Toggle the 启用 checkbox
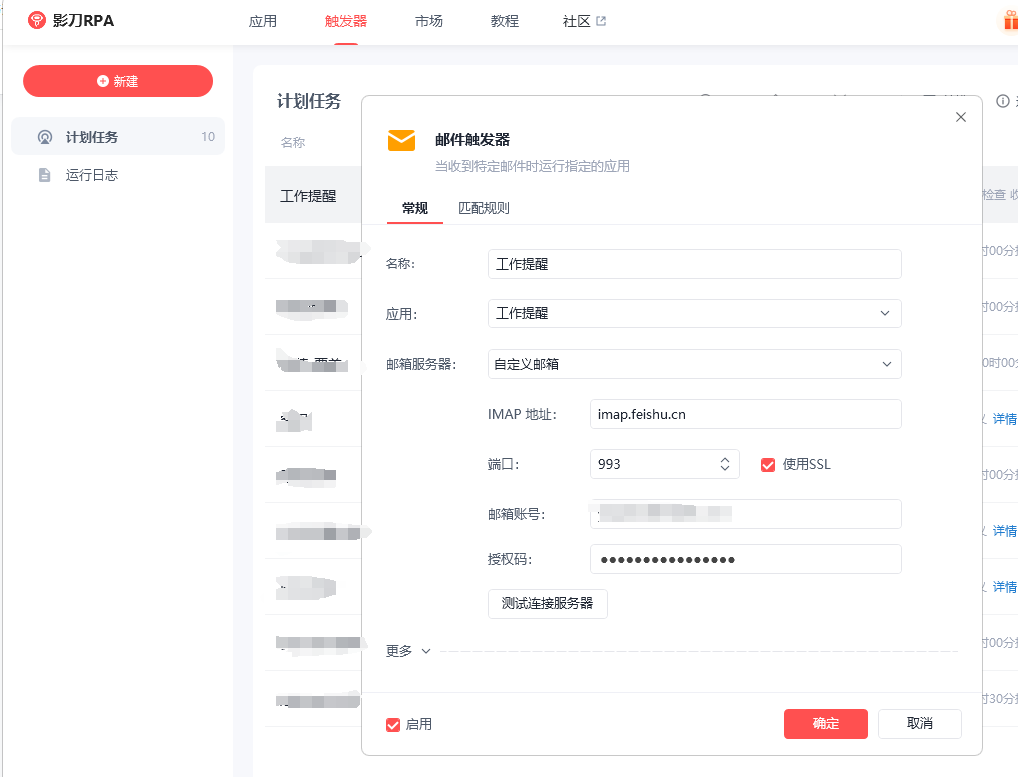The width and height of the screenshot is (1018, 777). point(393,724)
